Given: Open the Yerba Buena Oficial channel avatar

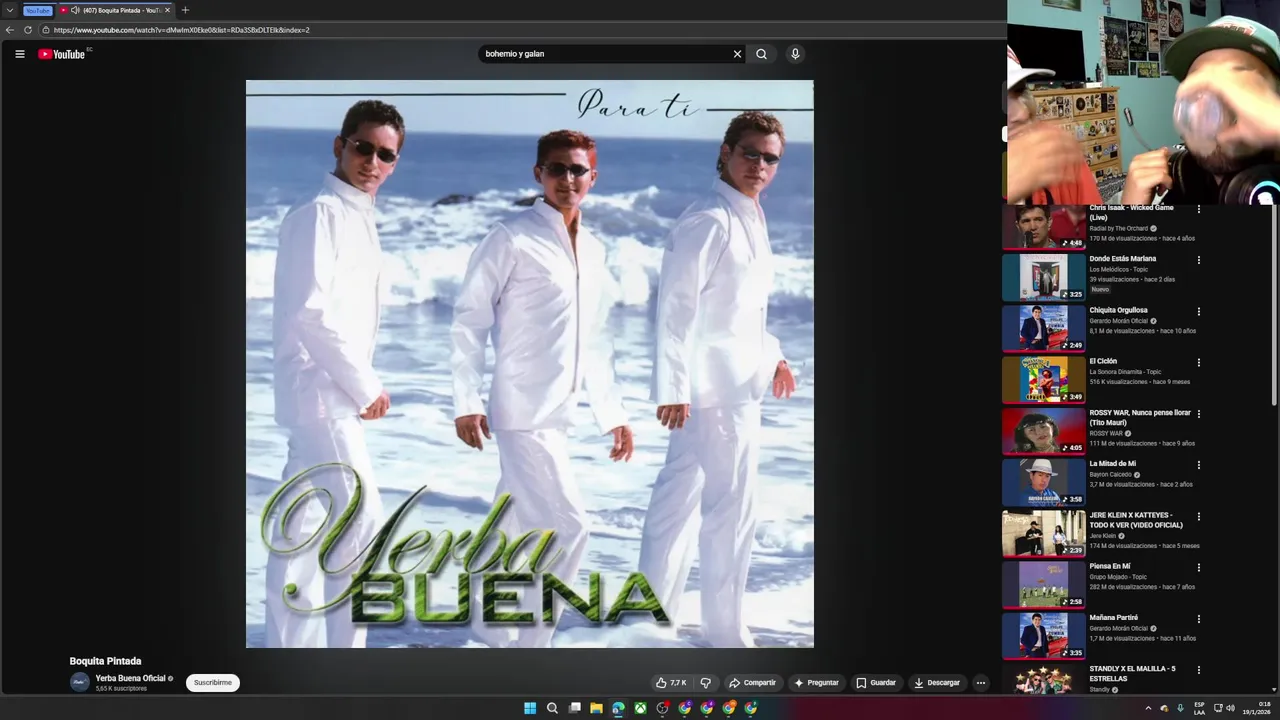Looking at the screenshot, I should [x=79, y=682].
